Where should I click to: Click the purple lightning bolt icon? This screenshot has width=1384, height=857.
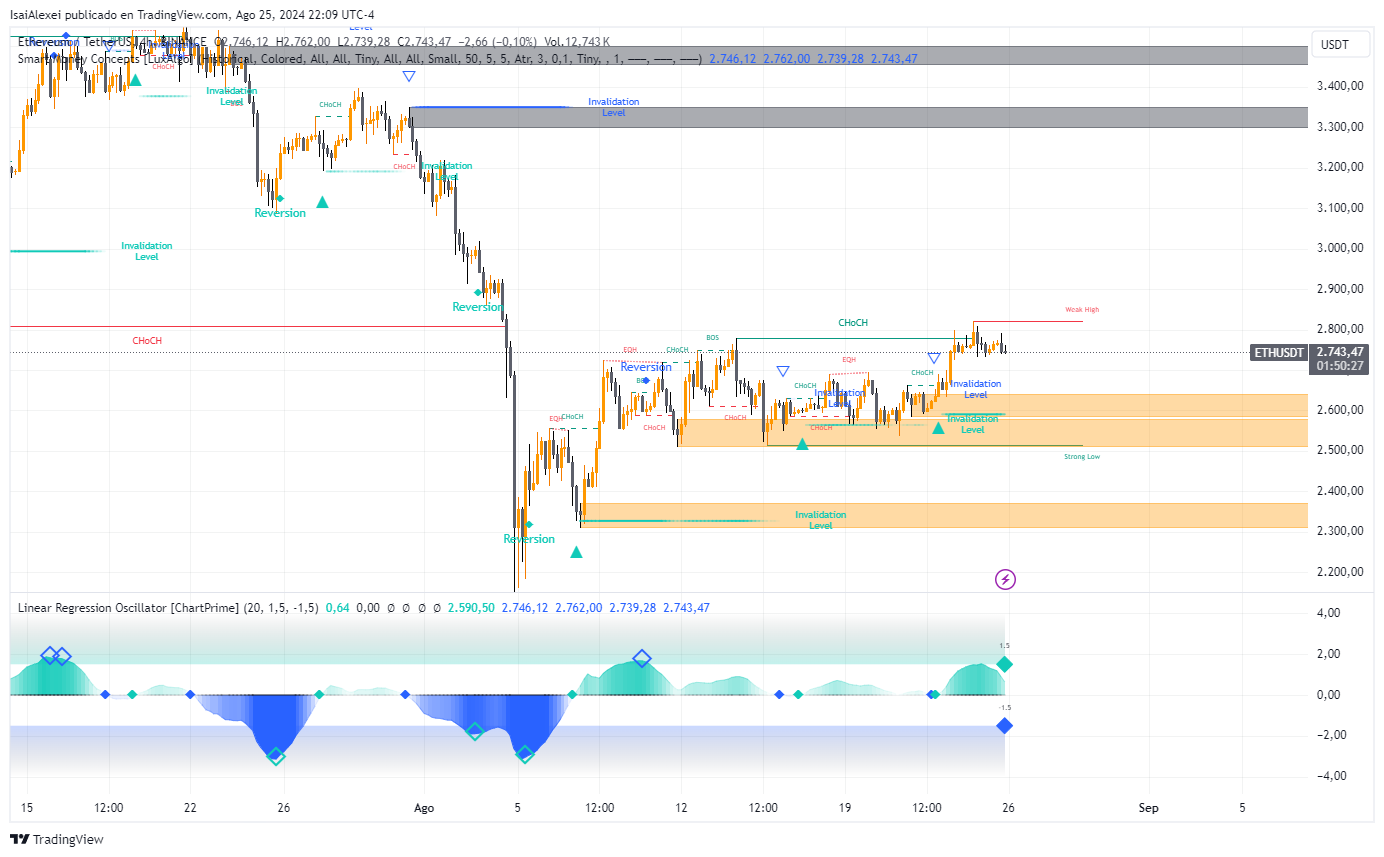pyautogui.click(x=1005, y=579)
